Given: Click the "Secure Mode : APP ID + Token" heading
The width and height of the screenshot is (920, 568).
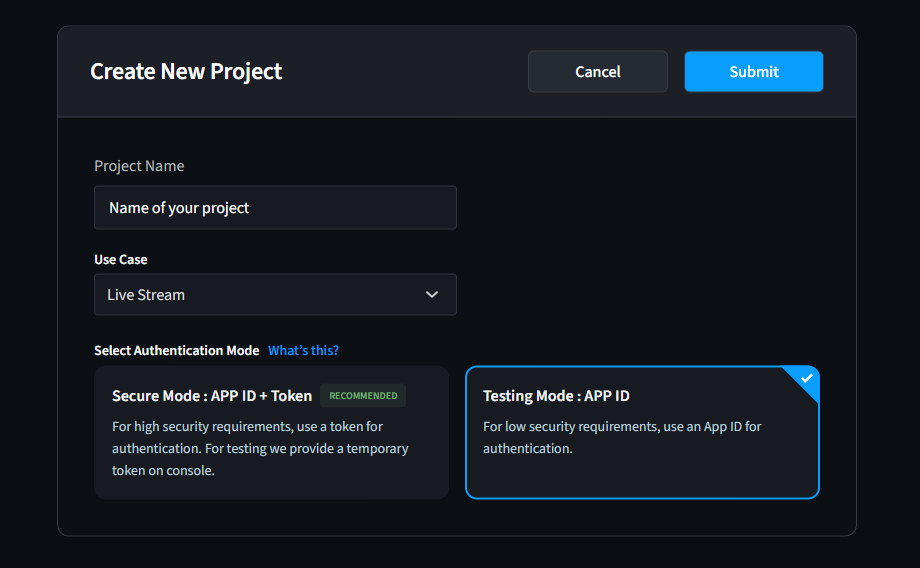Looking at the screenshot, I should (212, 396).
